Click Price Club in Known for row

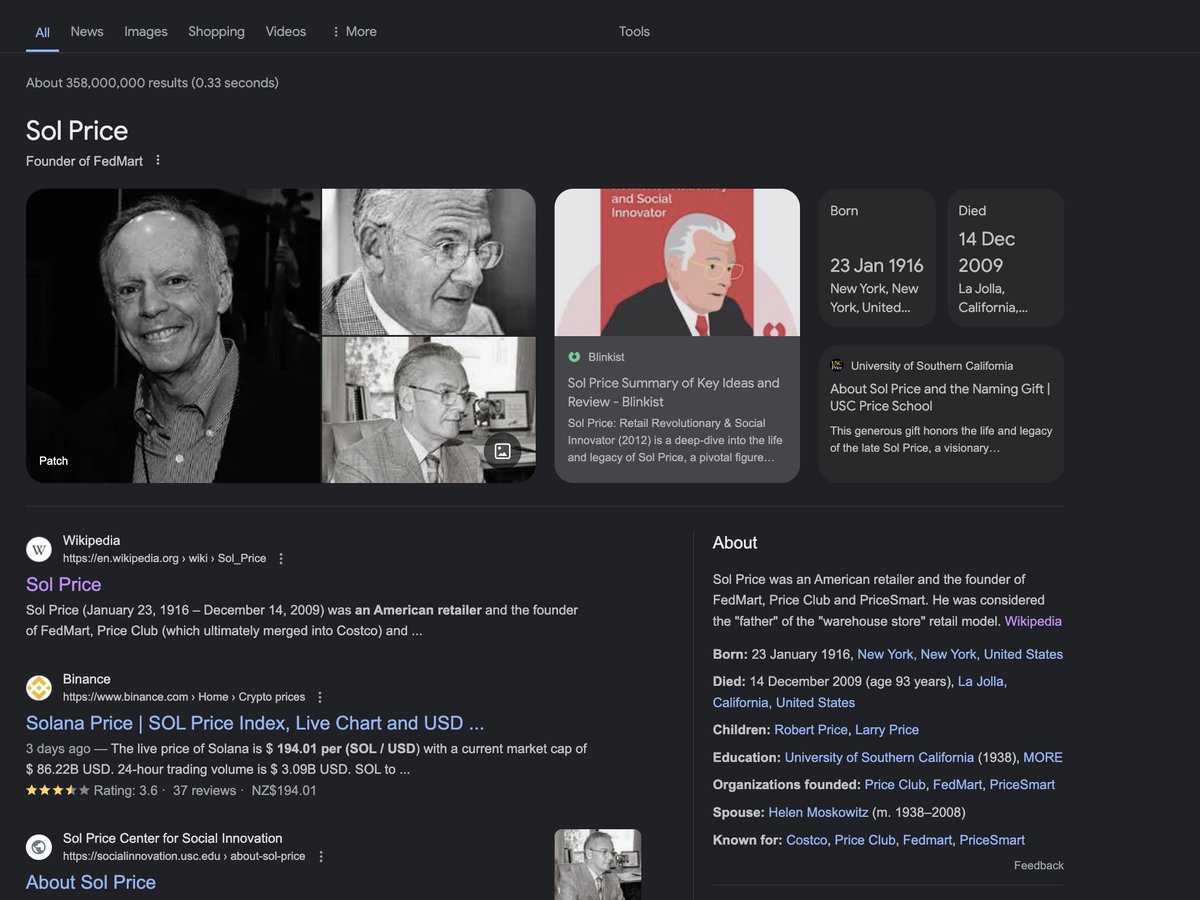[865, 840]
